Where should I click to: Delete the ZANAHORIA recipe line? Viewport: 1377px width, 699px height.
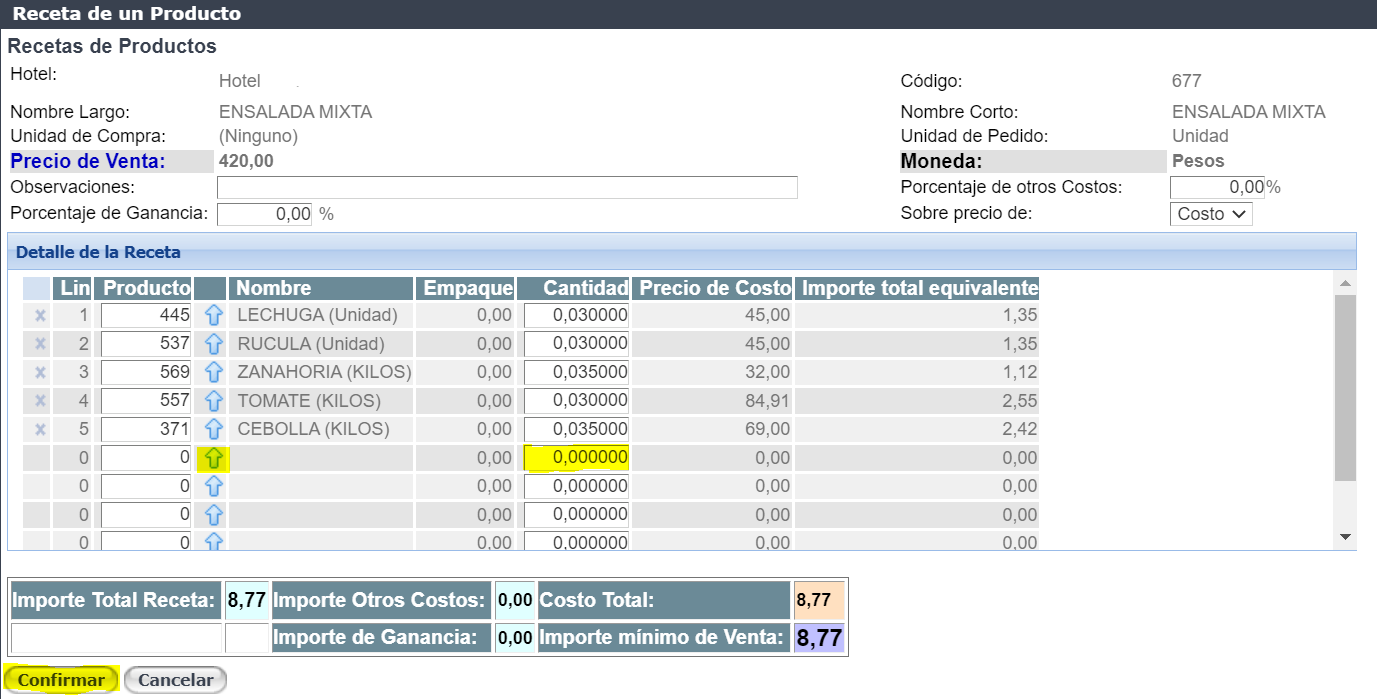[x=40, y=372]
